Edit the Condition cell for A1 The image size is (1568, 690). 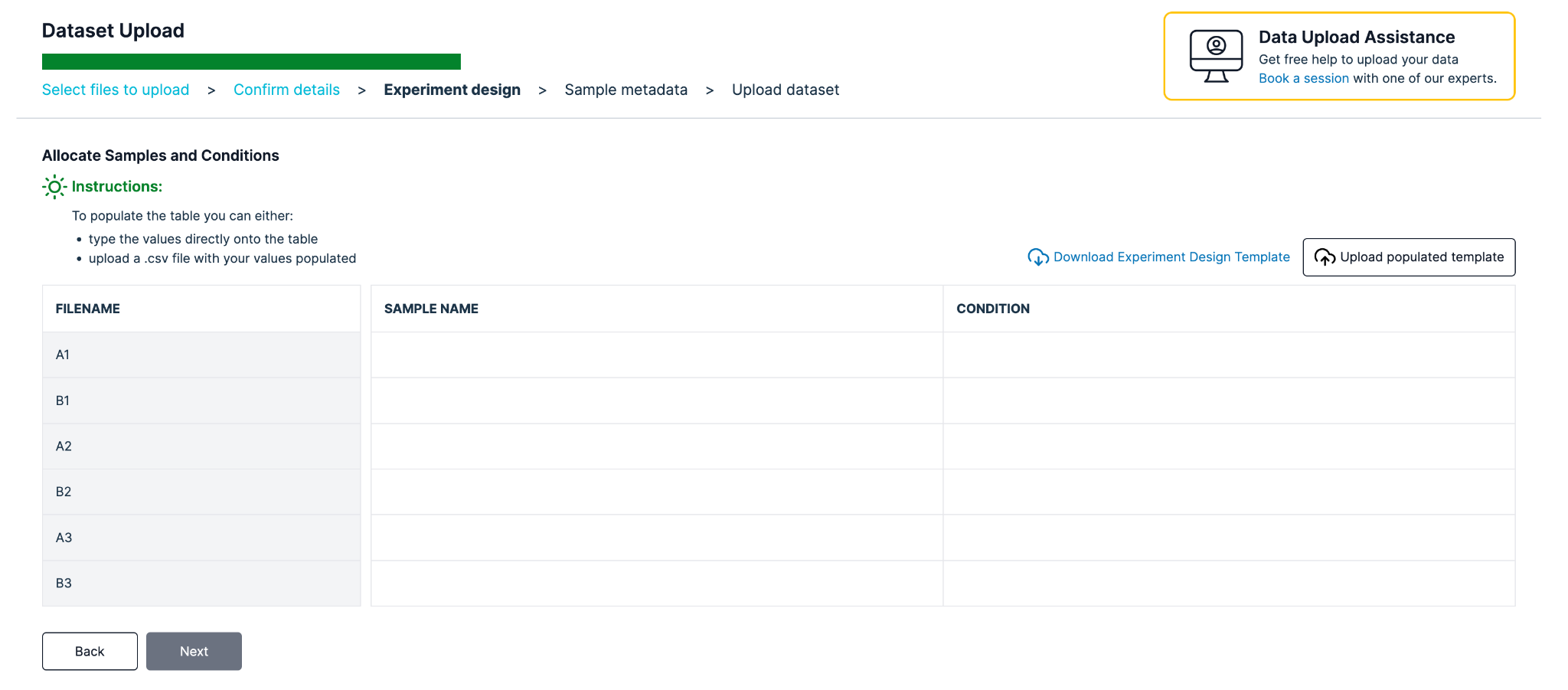(1228, 355)
